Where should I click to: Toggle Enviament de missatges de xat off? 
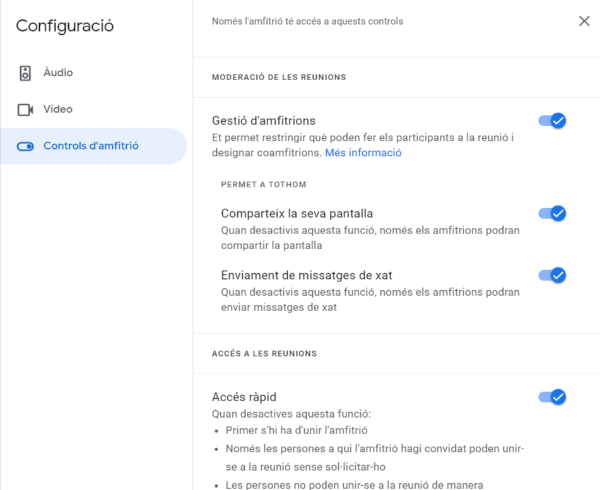[552, 275]
